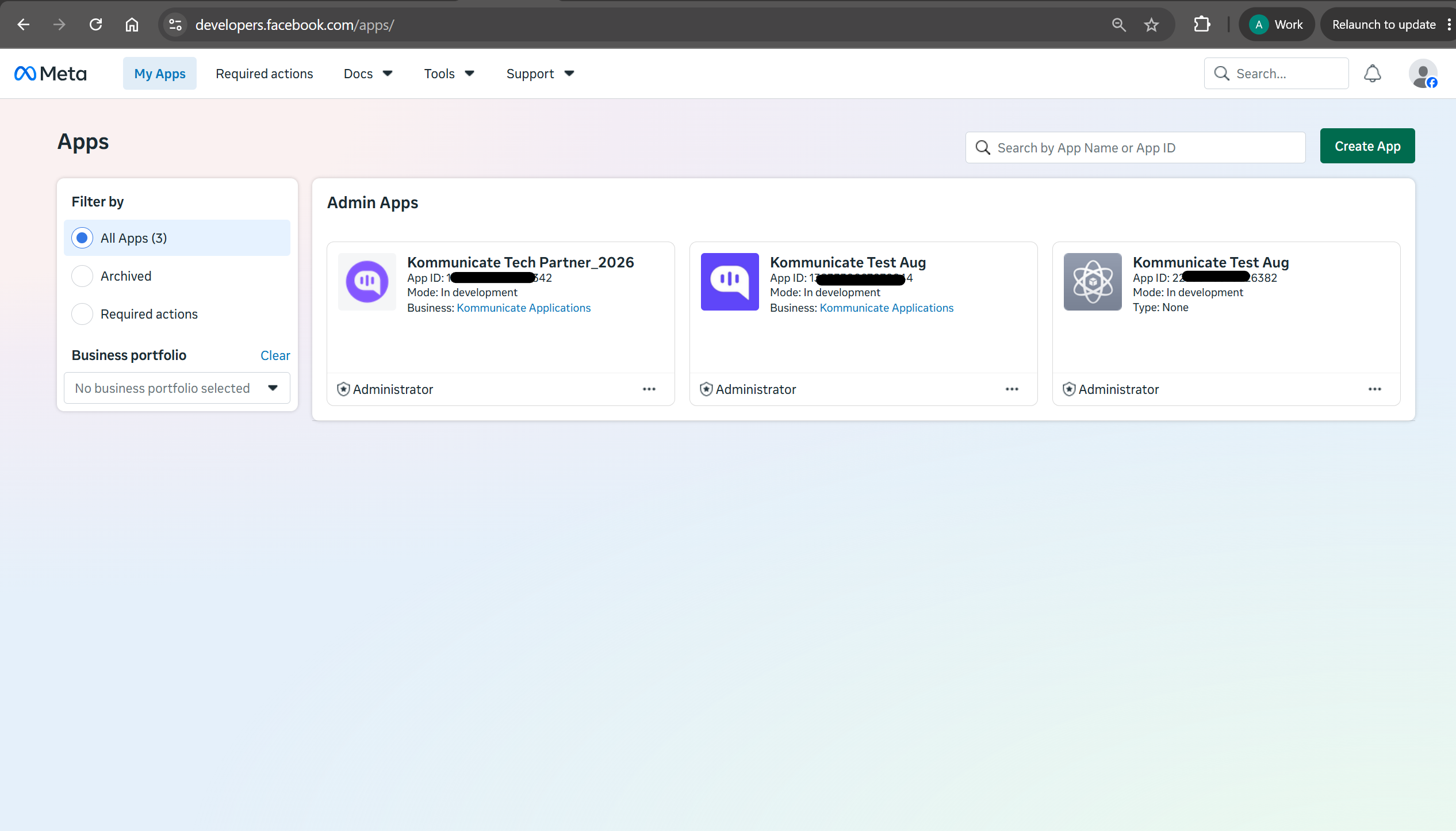
Task: Expand the Tools menu
Action: pyautogui.click(x=449, y=74)
